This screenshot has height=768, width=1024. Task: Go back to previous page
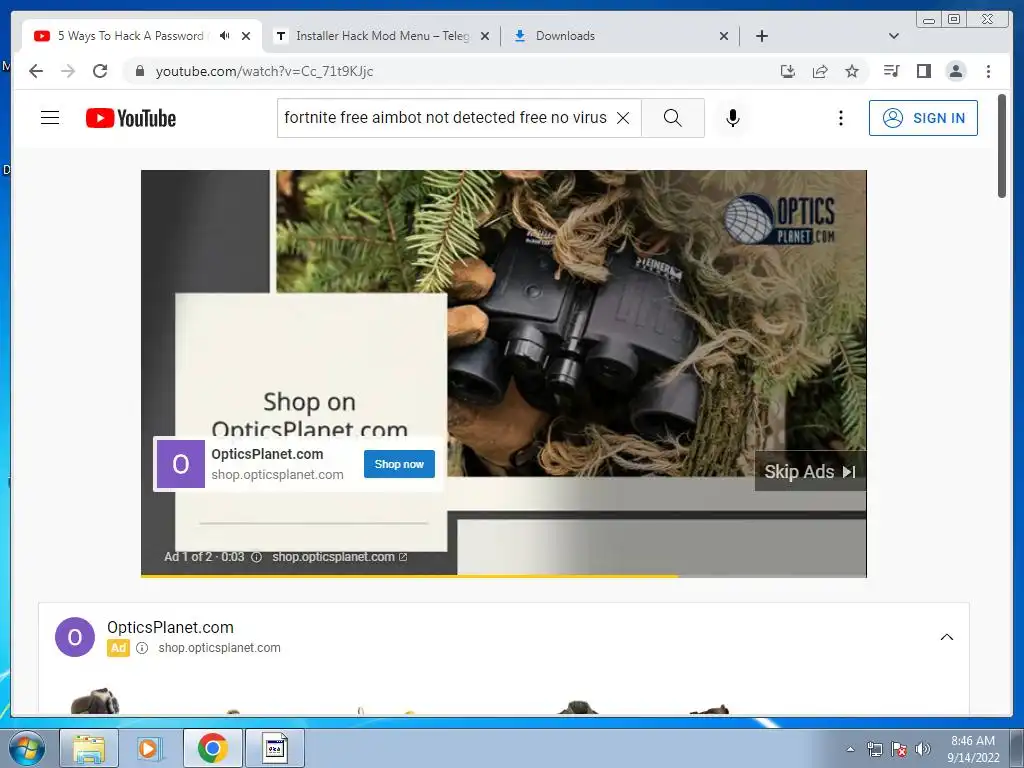(36, 71)
